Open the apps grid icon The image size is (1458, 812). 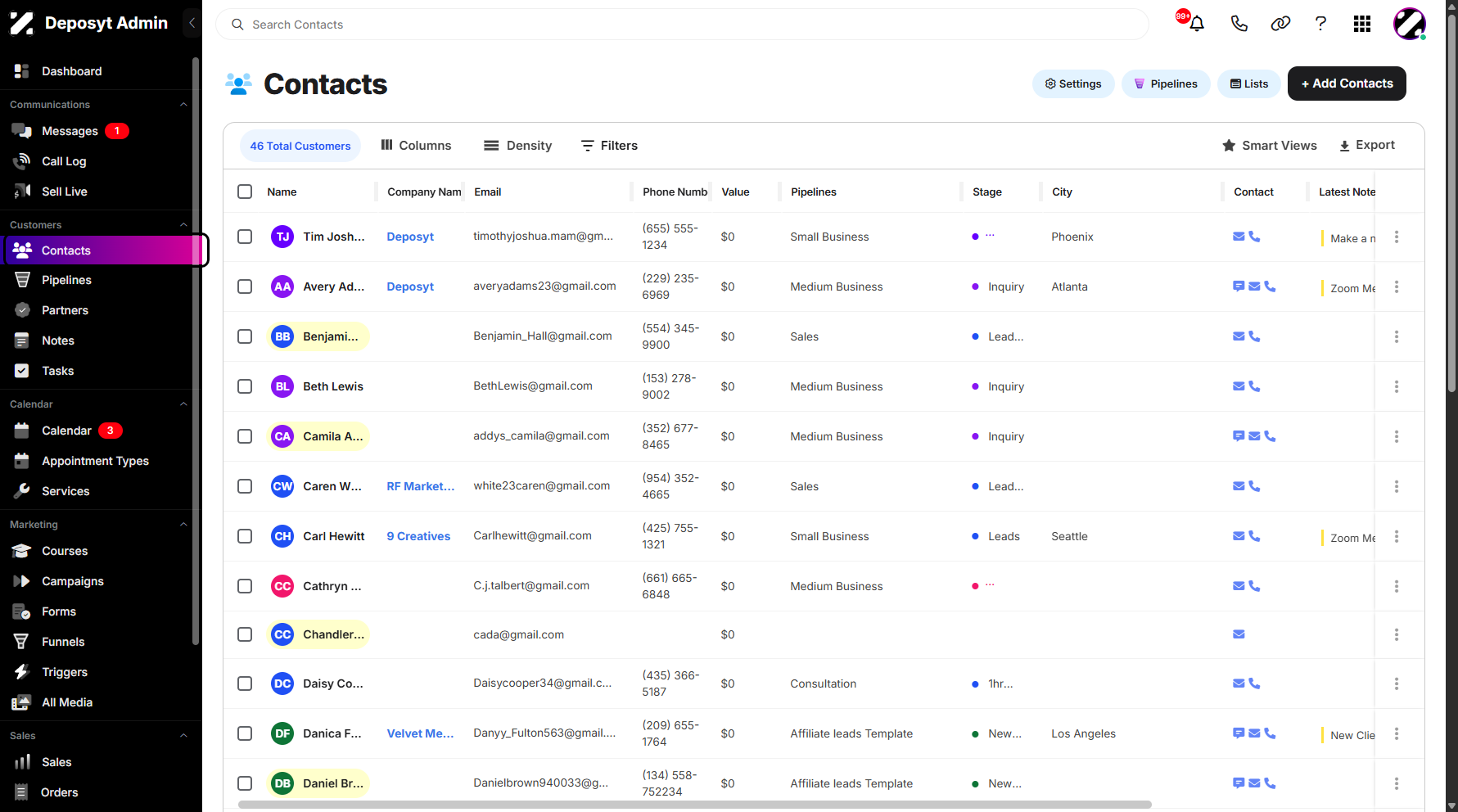(x=1362, y=24)
